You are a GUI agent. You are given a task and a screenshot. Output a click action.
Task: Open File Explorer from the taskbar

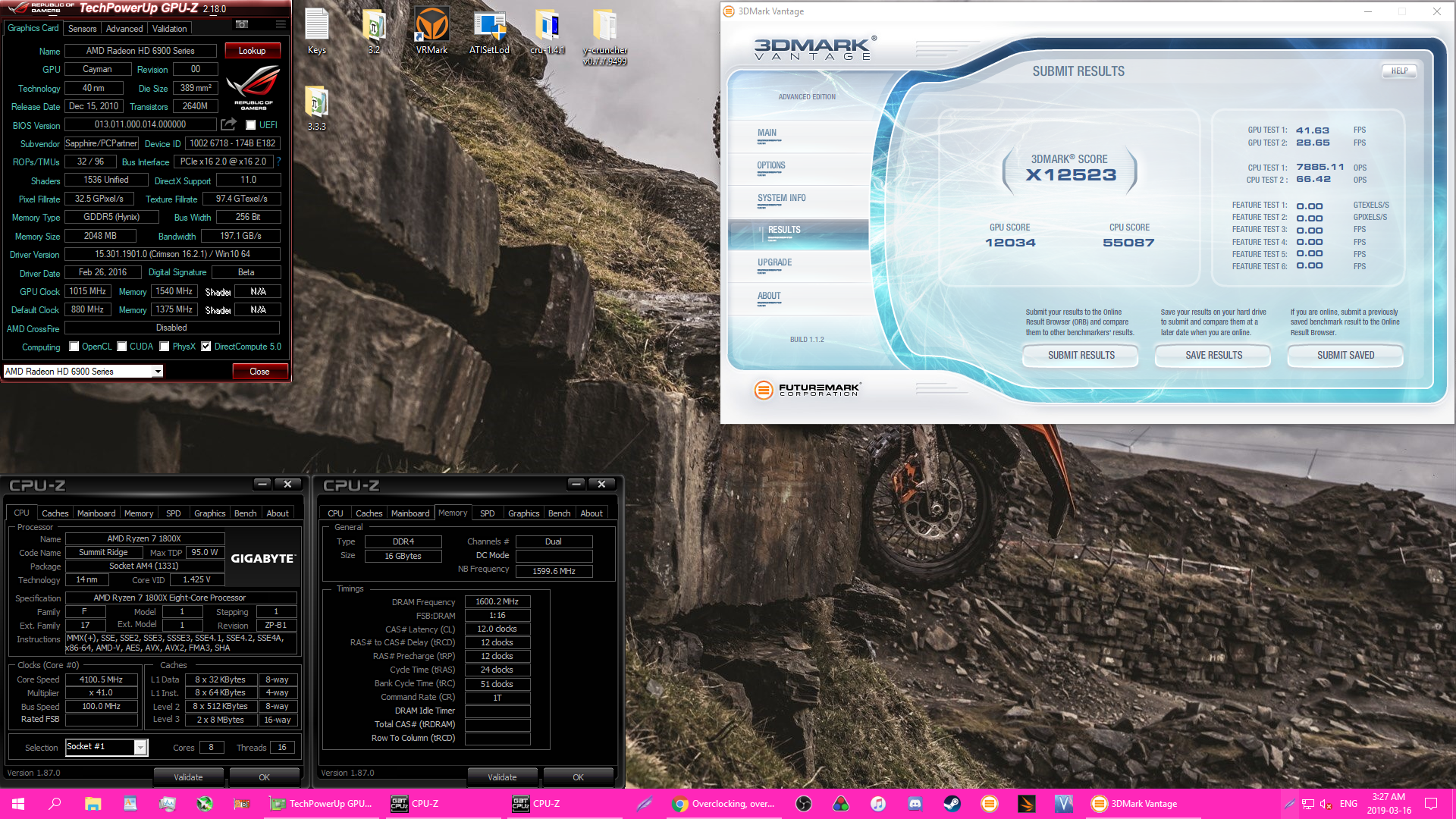[x=93, y=804]
